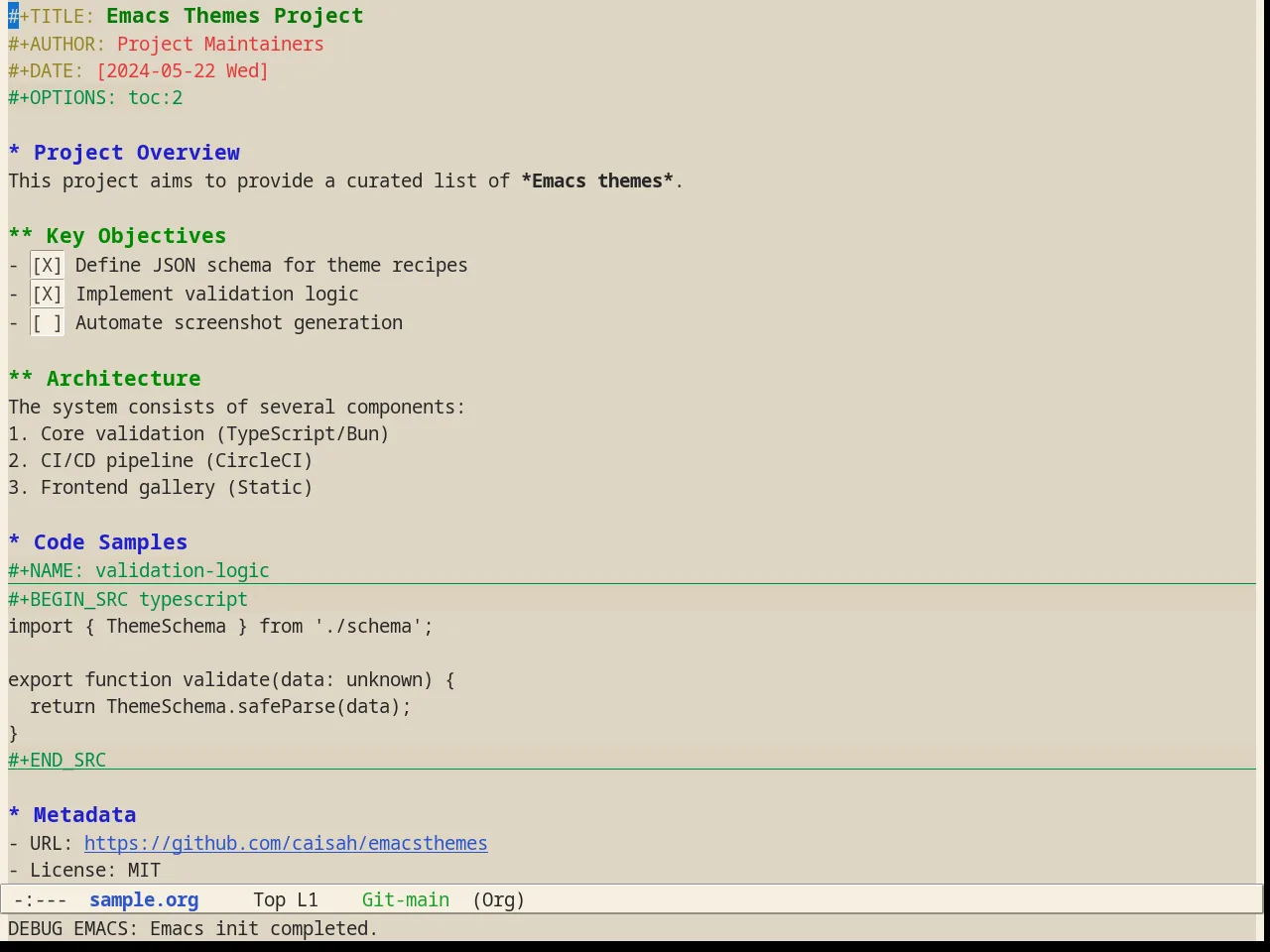Click the '#+OPTIONS:' keyword
Image resolution: width=1270 pixels, height=952 pixels.
point(62,97)
